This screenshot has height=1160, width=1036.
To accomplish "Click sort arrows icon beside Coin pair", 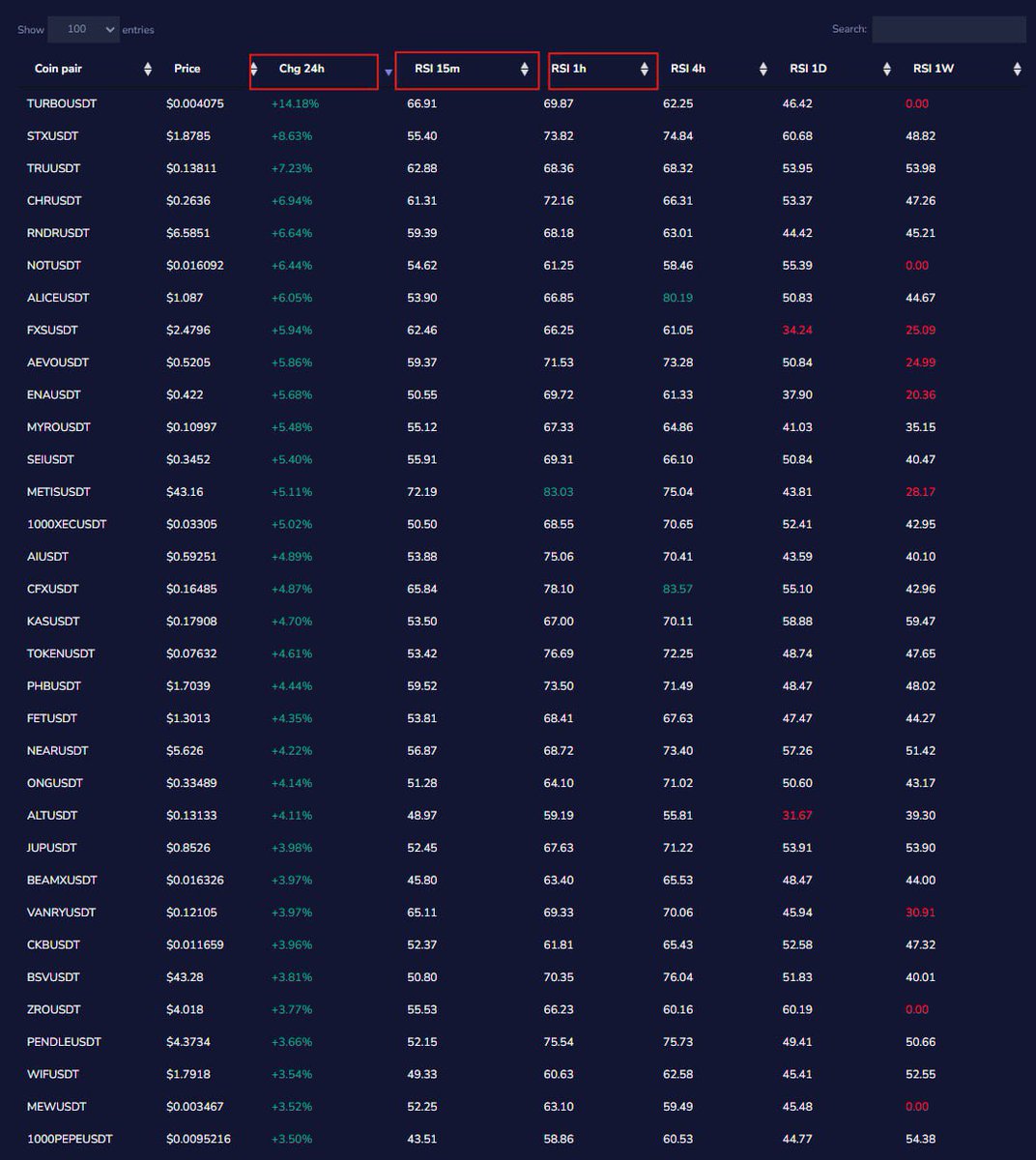I will [x=148, y=69].
